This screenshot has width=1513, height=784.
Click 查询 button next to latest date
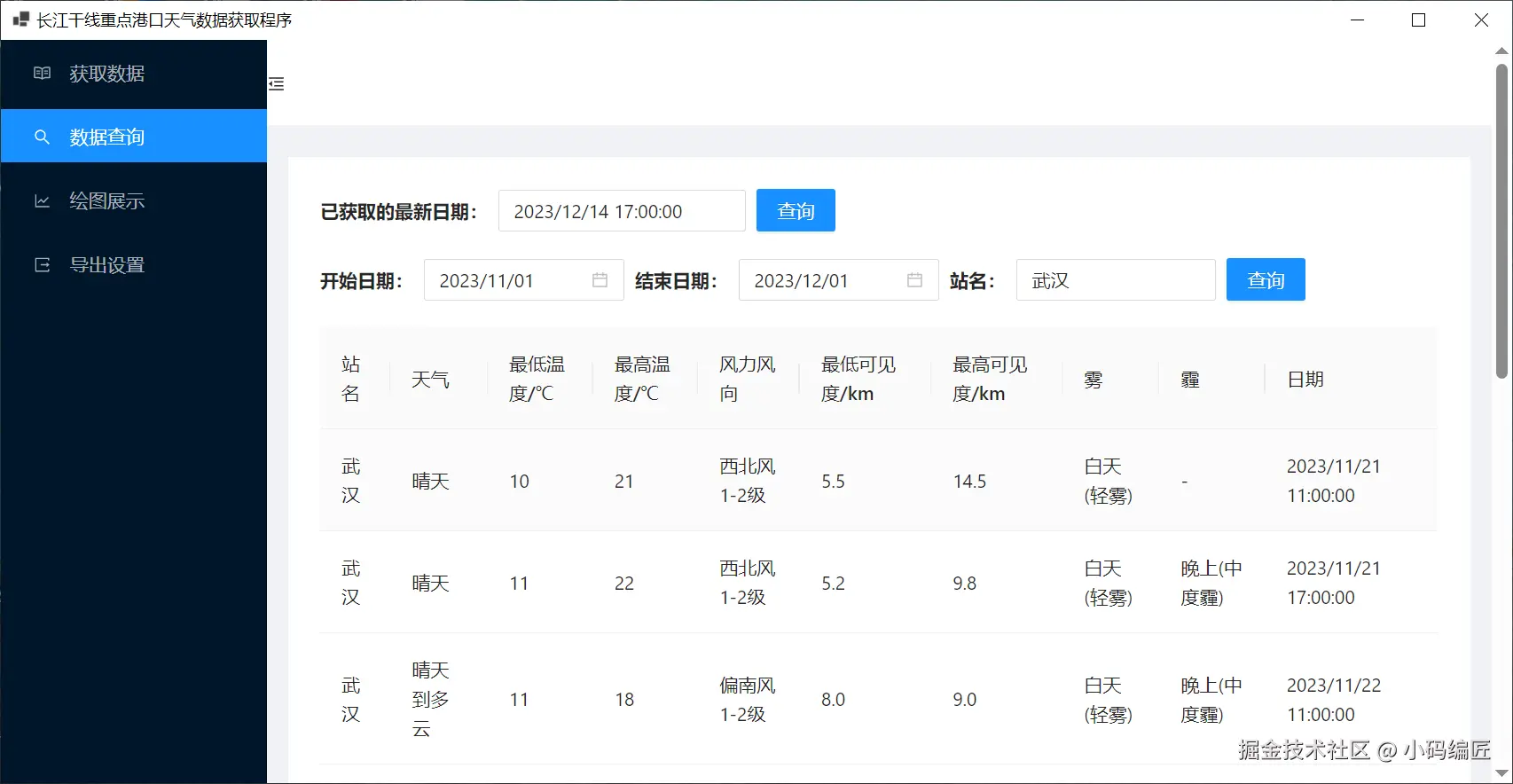click(796, 210)
